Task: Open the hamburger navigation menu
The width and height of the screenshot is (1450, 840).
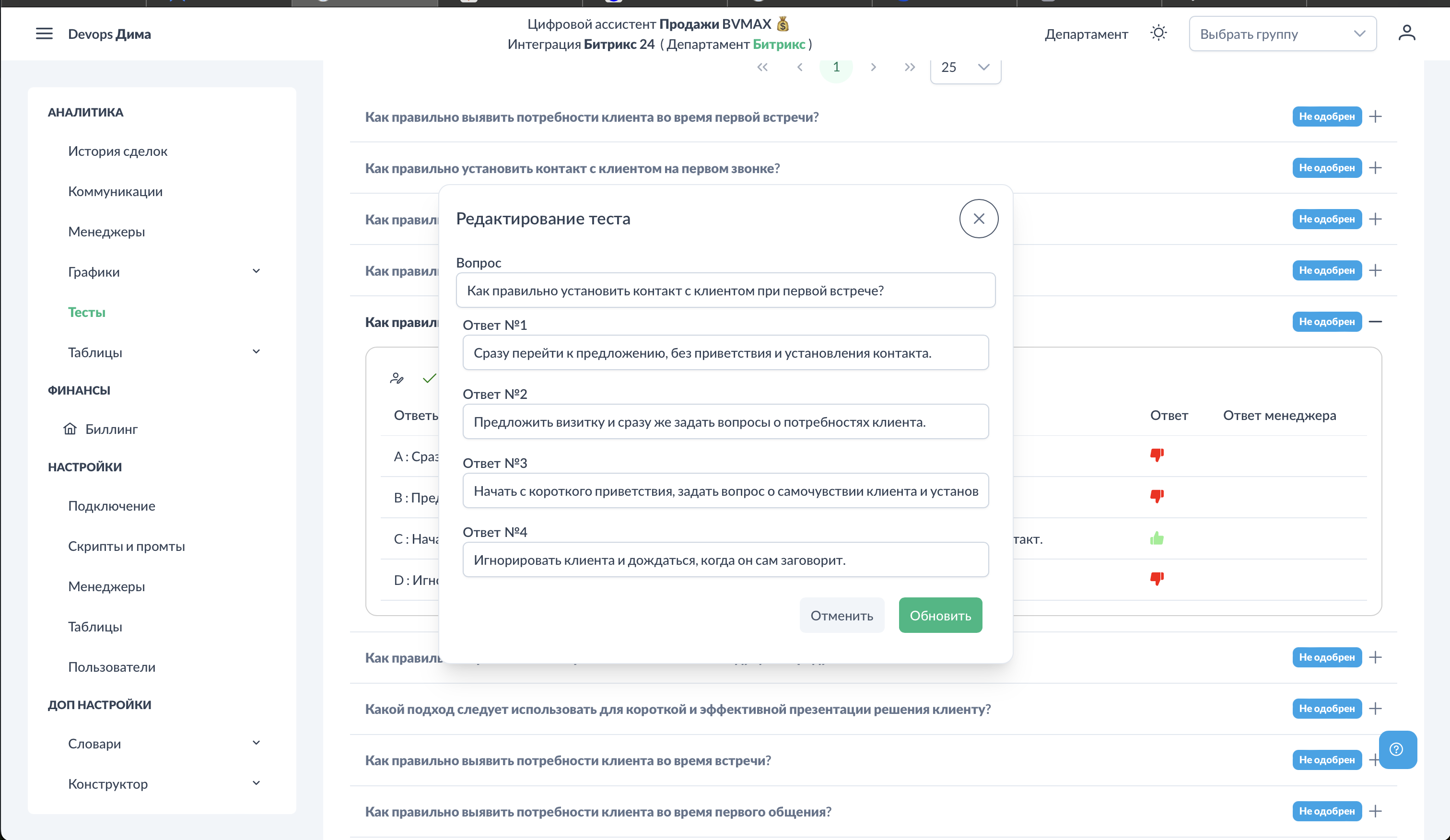Action: (x=44, y=34)
